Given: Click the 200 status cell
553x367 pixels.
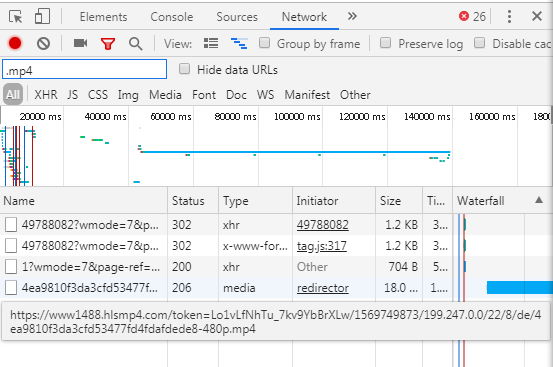Looking at the screenshot, I should (182, 267).
